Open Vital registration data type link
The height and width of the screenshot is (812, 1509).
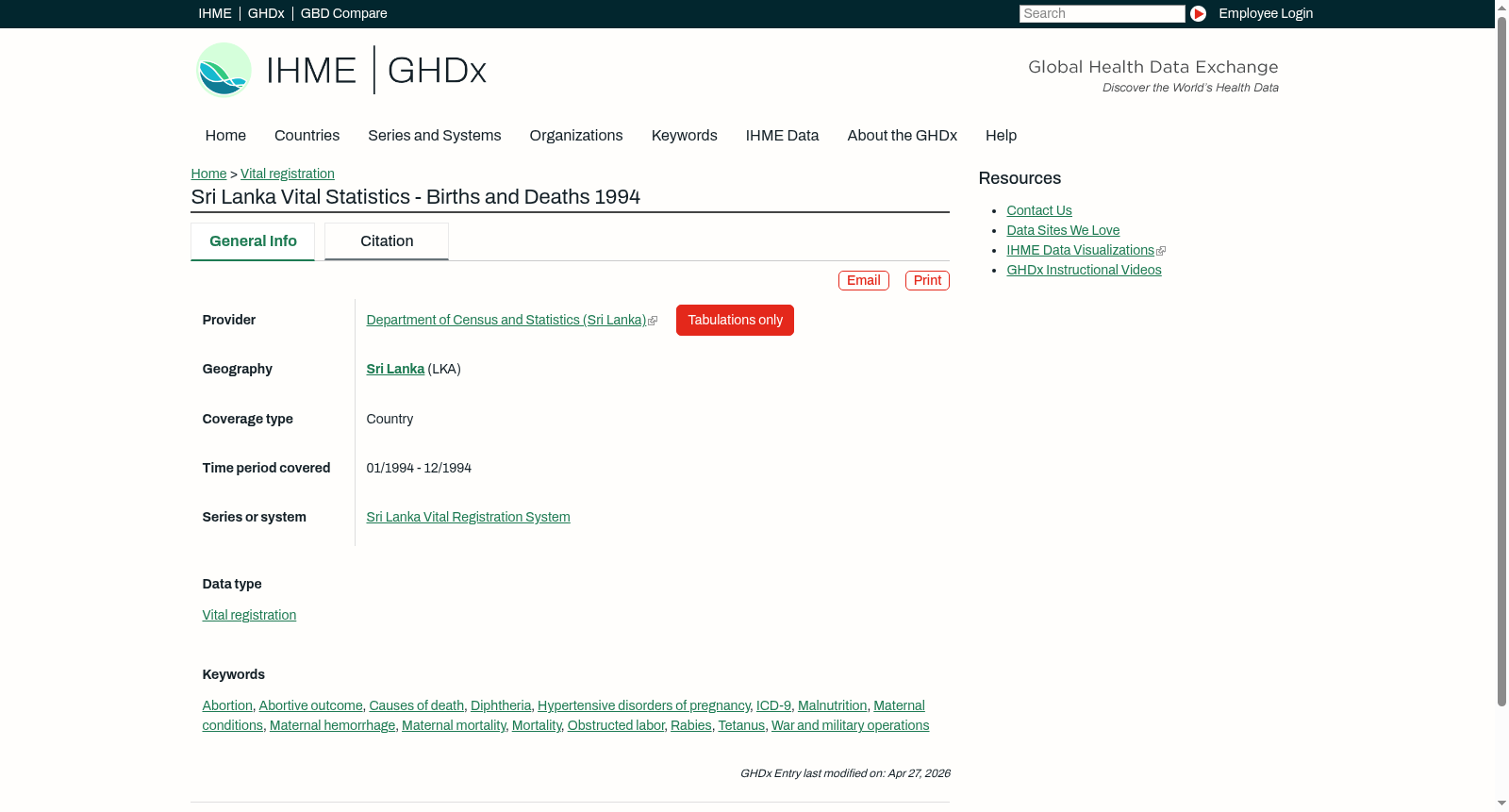249,615
